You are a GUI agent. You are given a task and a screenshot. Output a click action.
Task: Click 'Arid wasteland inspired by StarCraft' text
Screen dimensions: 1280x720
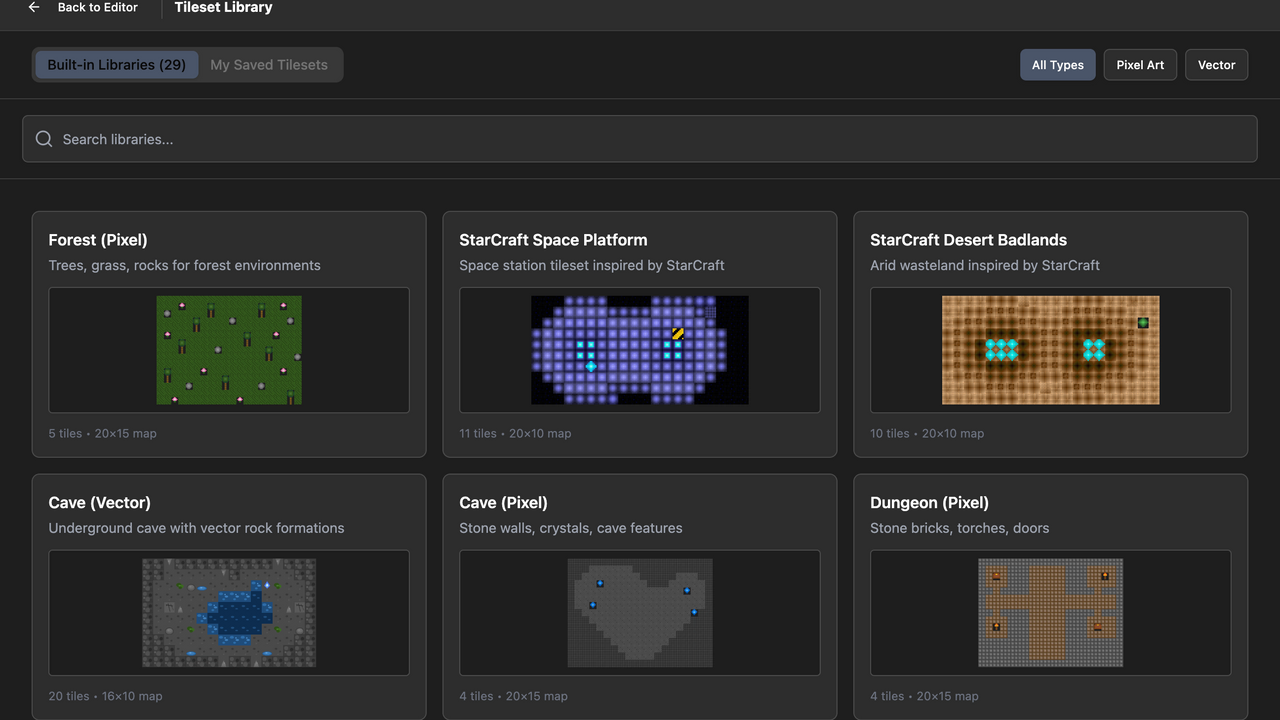tap(985, 266)
